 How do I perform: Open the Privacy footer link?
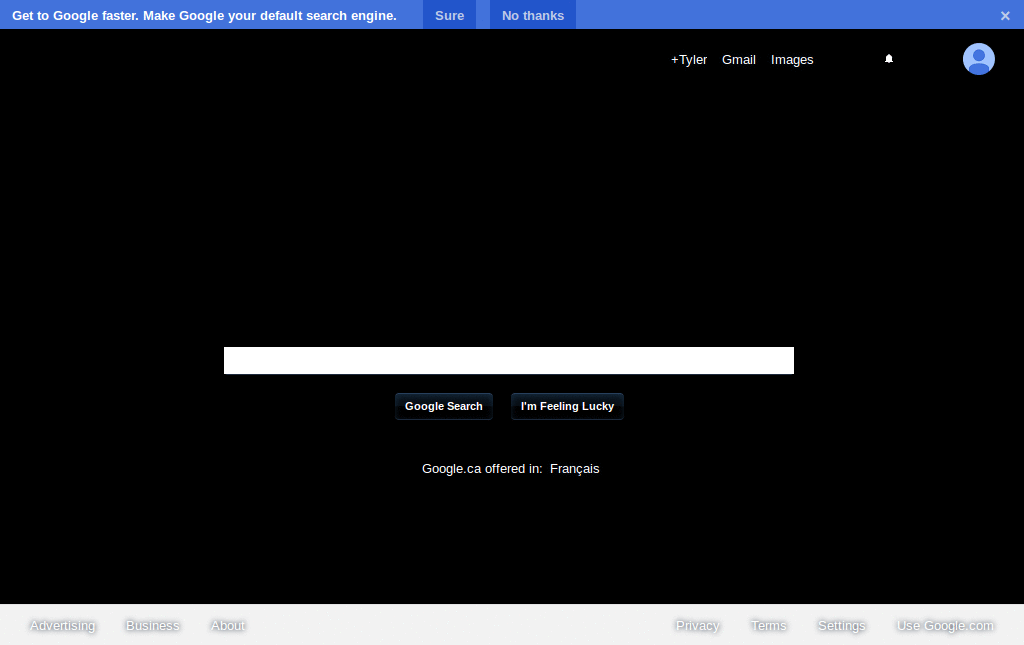coord(697,625)
